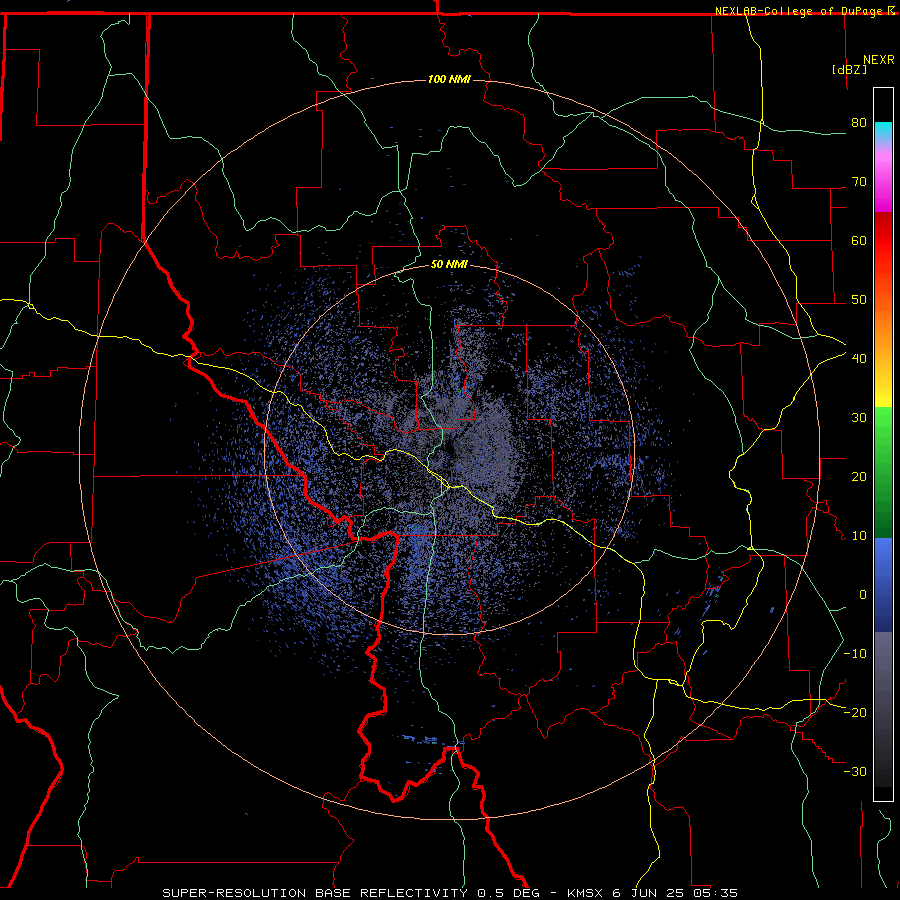Click the -10 value on the dBZ scale

click(855, 654)
